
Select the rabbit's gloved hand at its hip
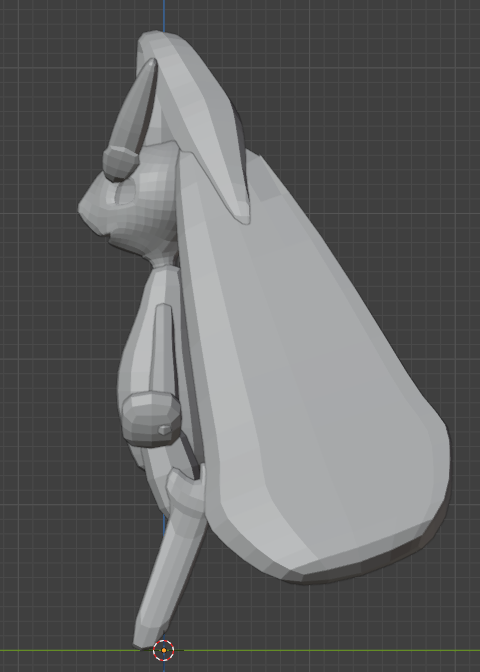(x=151, y=420)
